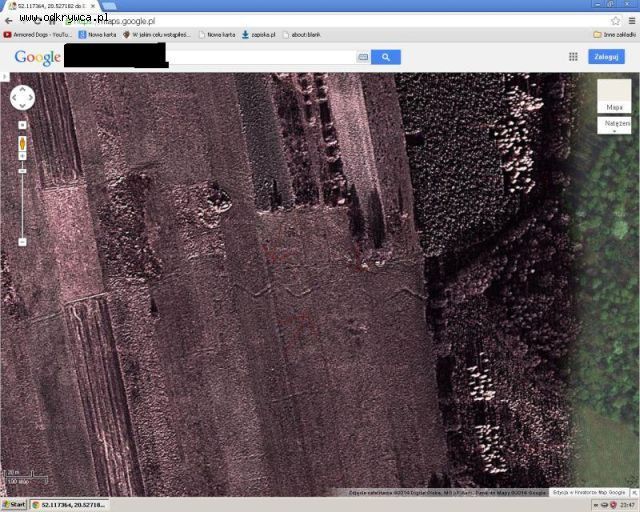The width and height of the screenshot is (640, 512).
Task: Click the bookmark star in address bar
Action: click(x=615, y=21)
